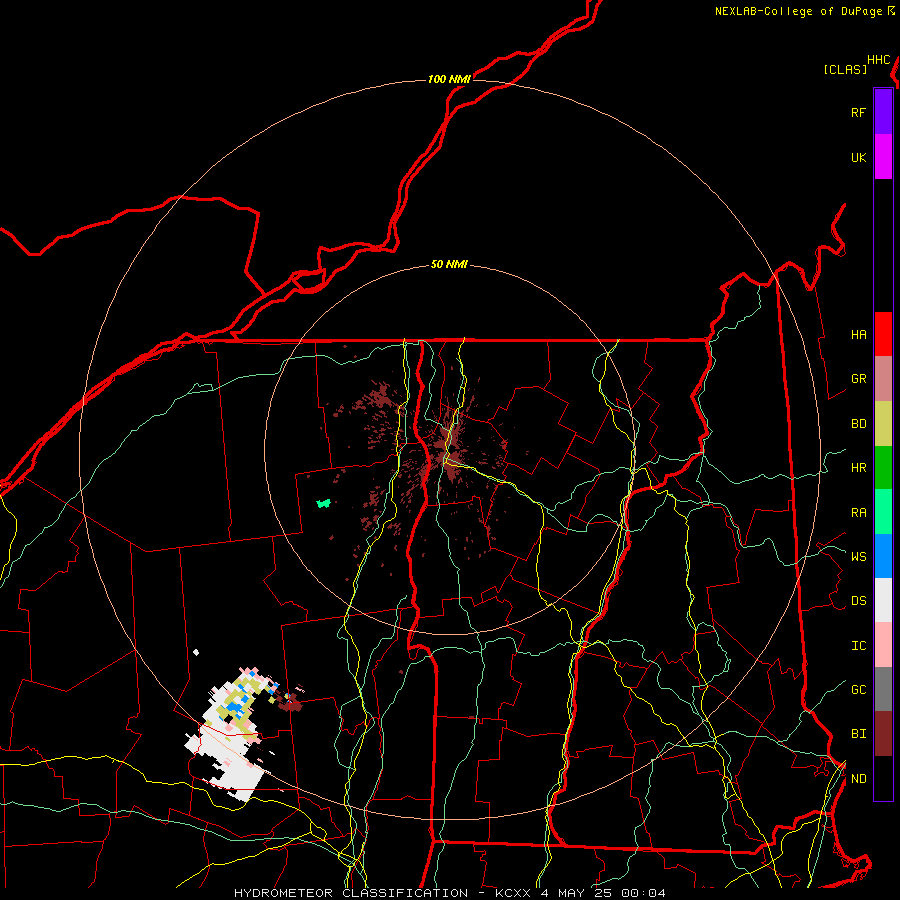Click the 50 NMI range ring label
Viewport: 900px width, 900px height.
coord(449,264)
